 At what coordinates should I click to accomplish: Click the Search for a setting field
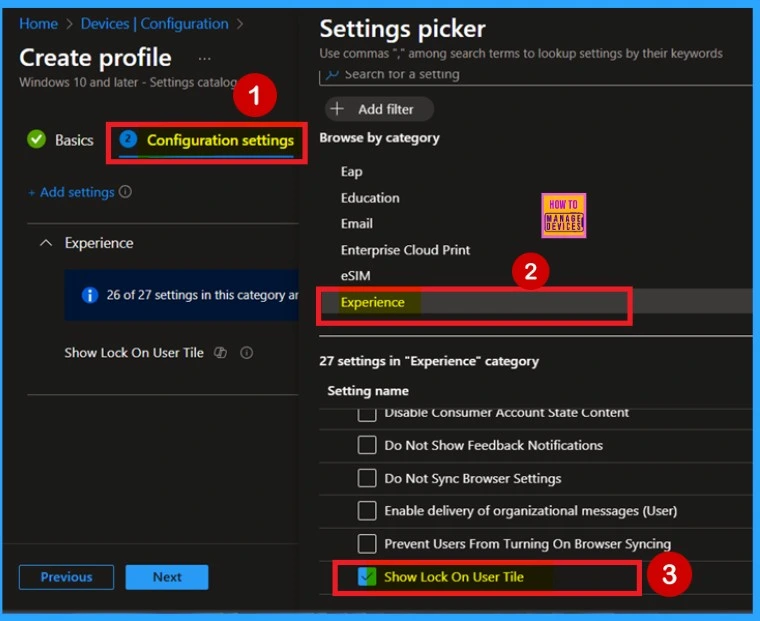[x=536, y=75]
